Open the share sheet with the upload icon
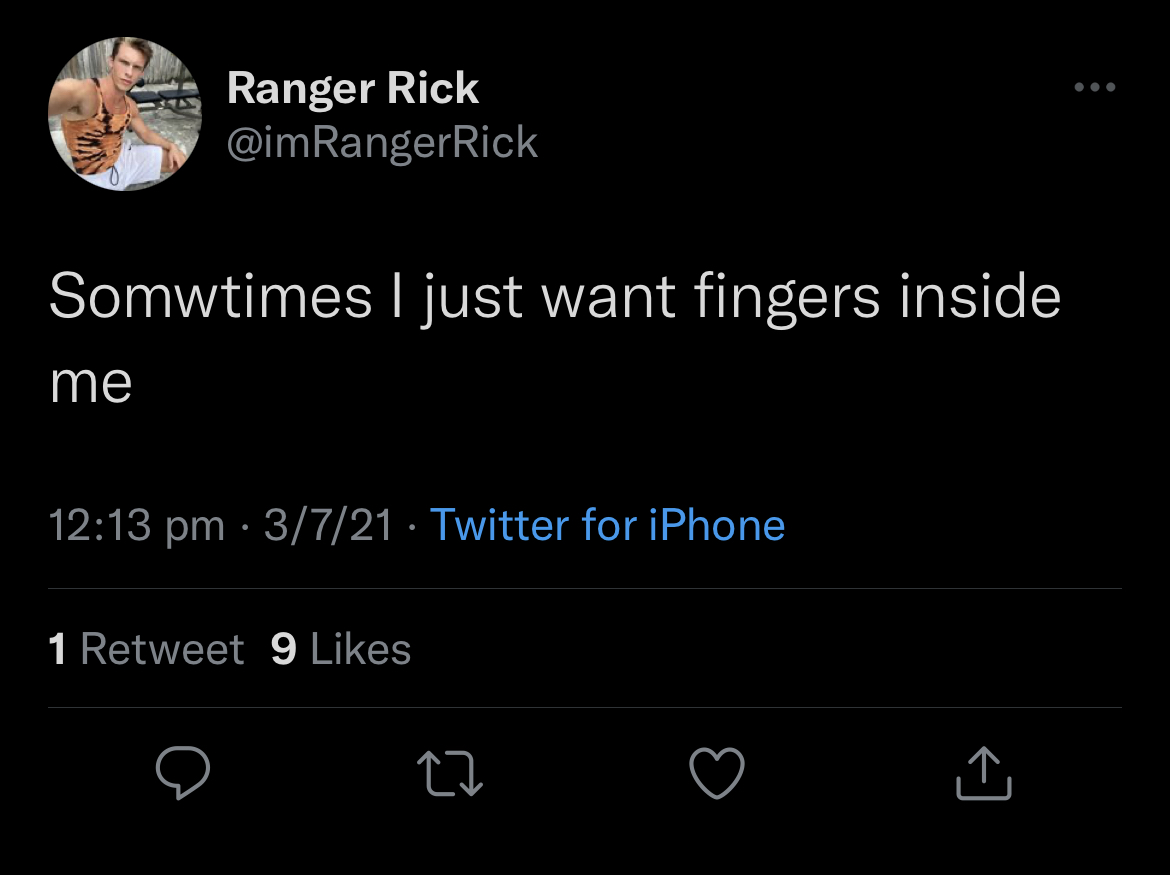 pyautogui.click(x=984, y=775)
